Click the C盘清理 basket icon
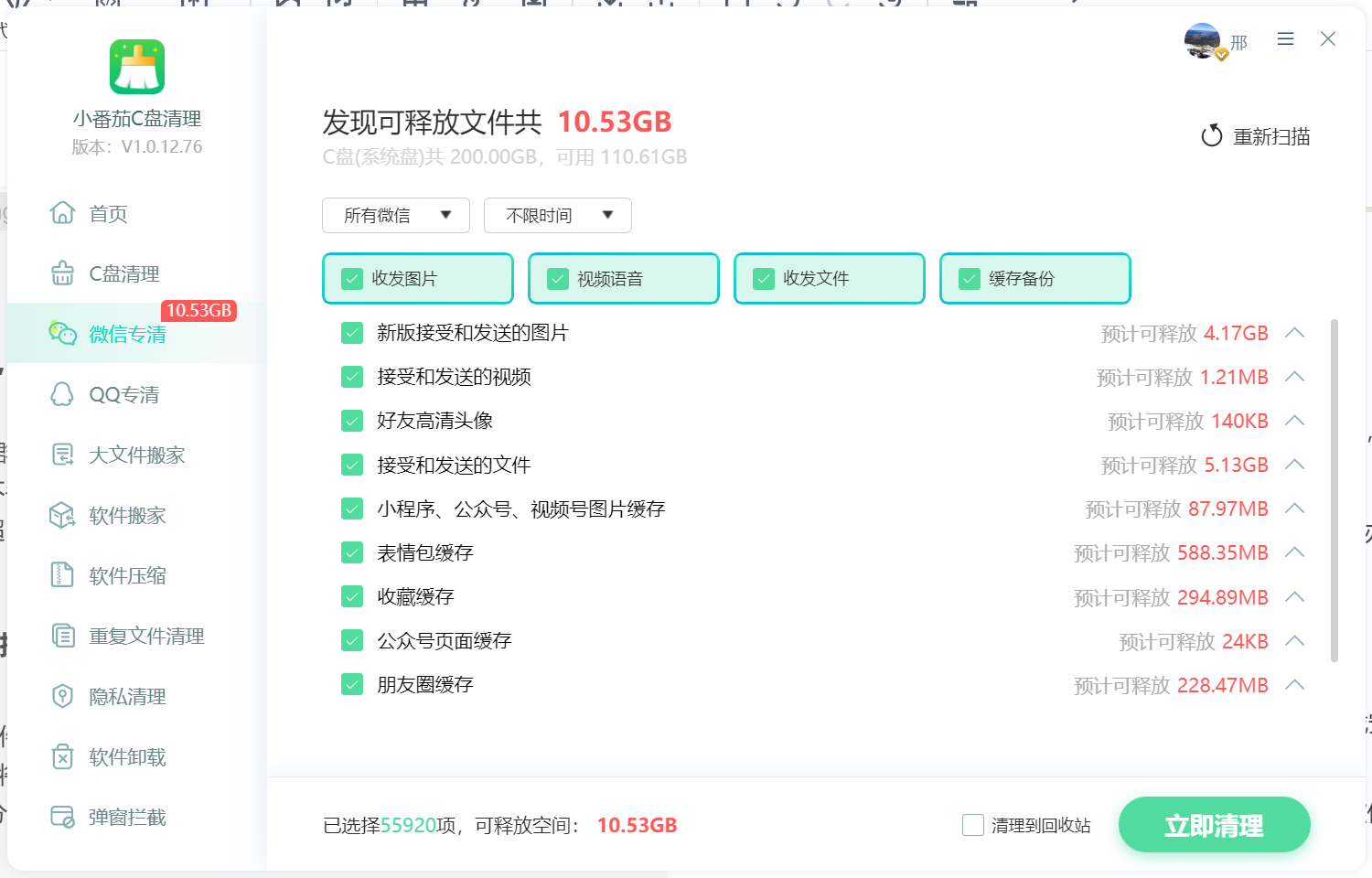Image resolution: width=1372 pixels, height=878 pixels. pos(62,273)
